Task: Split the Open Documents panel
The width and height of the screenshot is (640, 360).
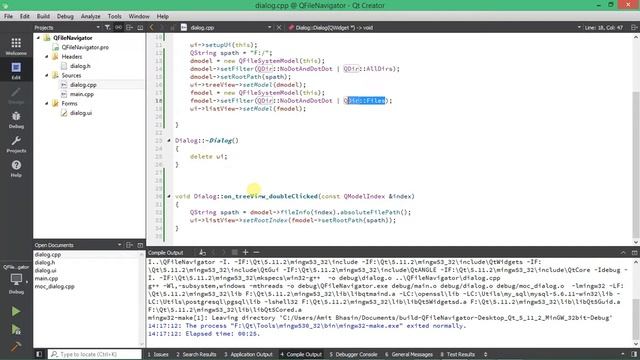Action: tap(129, 245)
